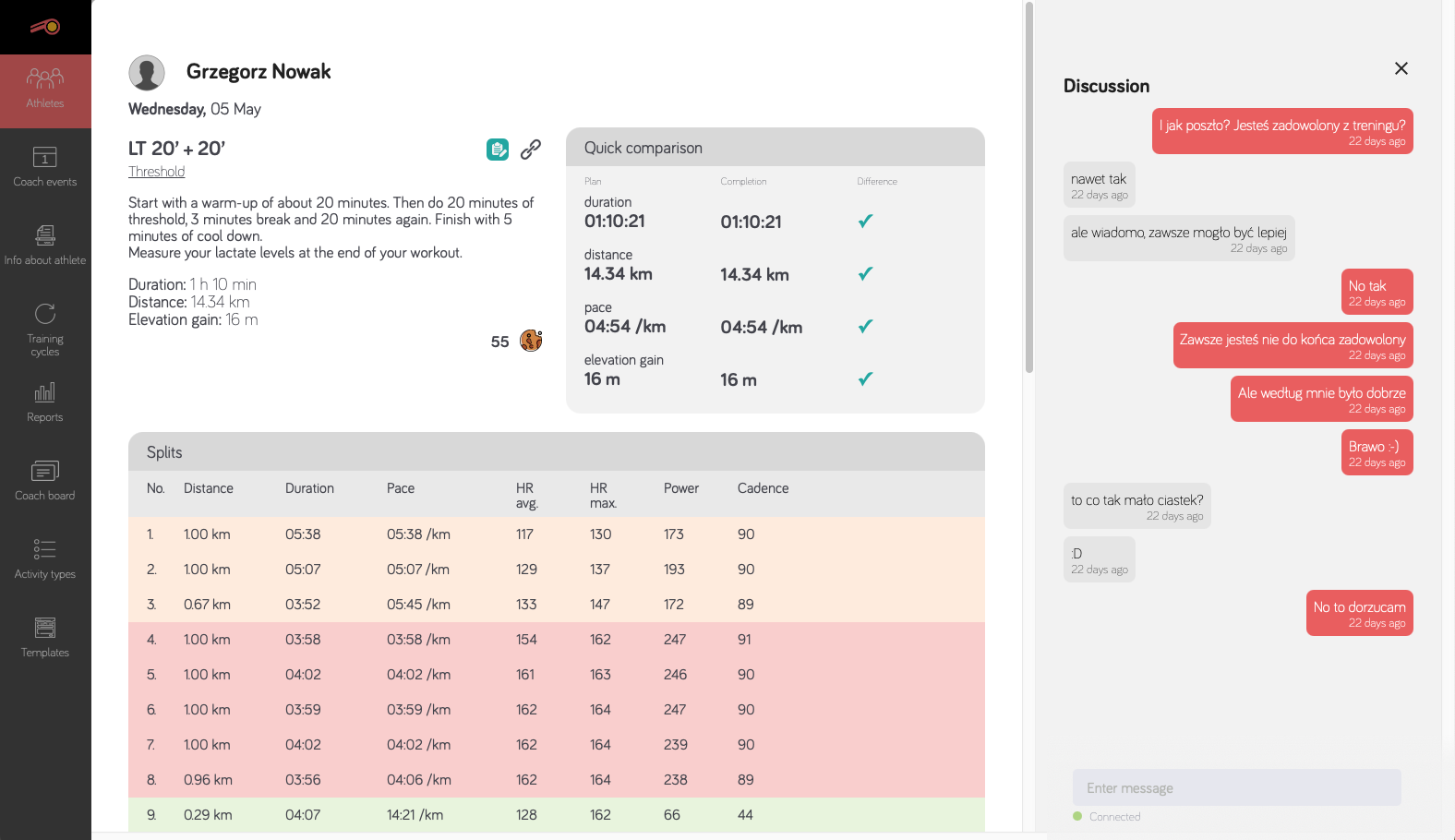
Task: Go to Coach events calendar
Action: pyautogui.click(x=45, y=167)
